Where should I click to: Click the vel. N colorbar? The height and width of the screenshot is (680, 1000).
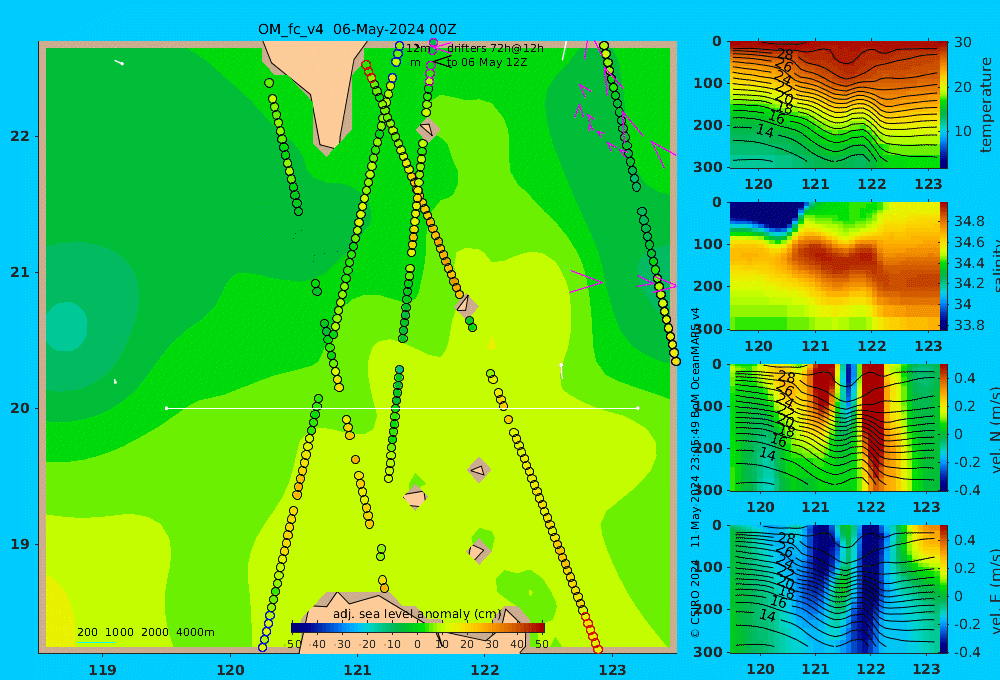click(944, 427)
